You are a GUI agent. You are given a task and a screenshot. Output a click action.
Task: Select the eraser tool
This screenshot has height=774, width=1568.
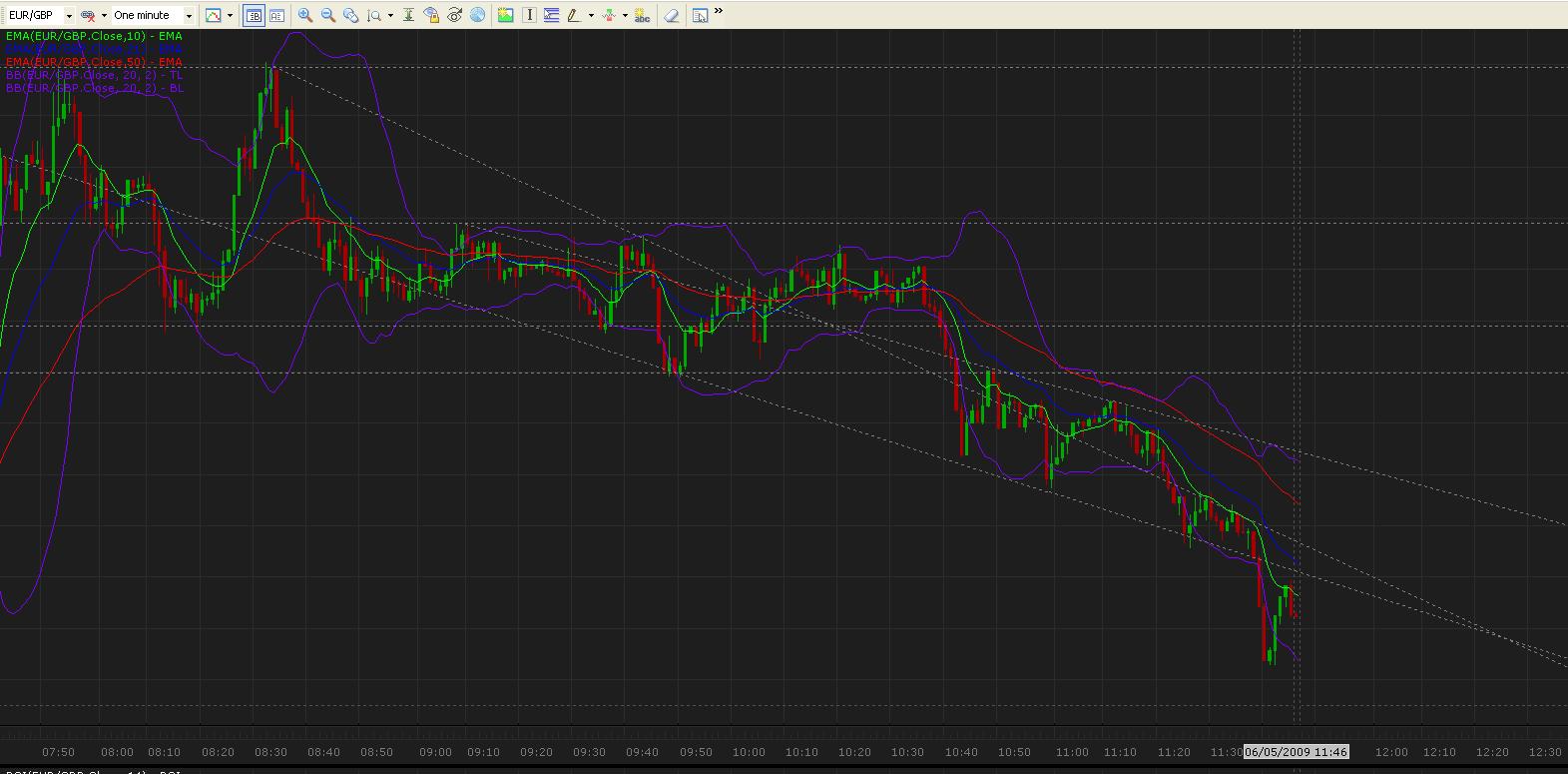672,15
